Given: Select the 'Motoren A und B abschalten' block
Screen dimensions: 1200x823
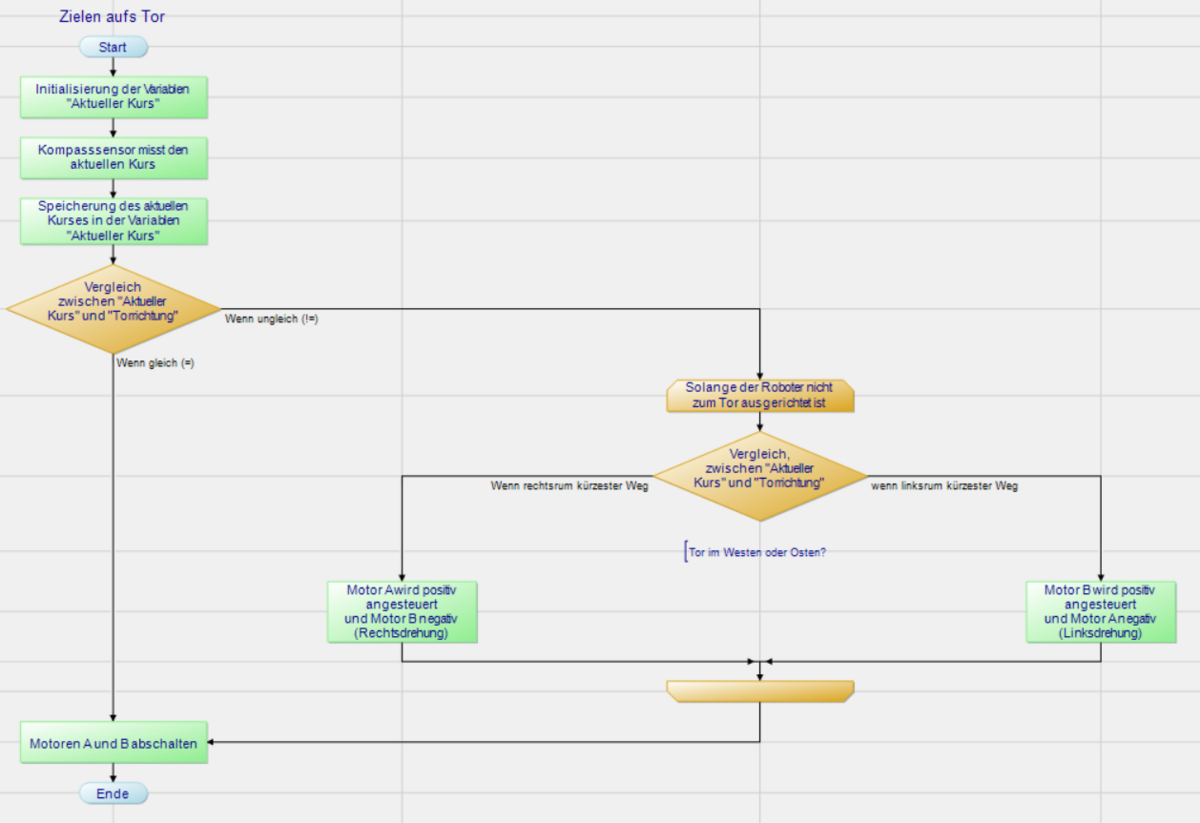Looking at the screenshot, I should pos(113,743).
